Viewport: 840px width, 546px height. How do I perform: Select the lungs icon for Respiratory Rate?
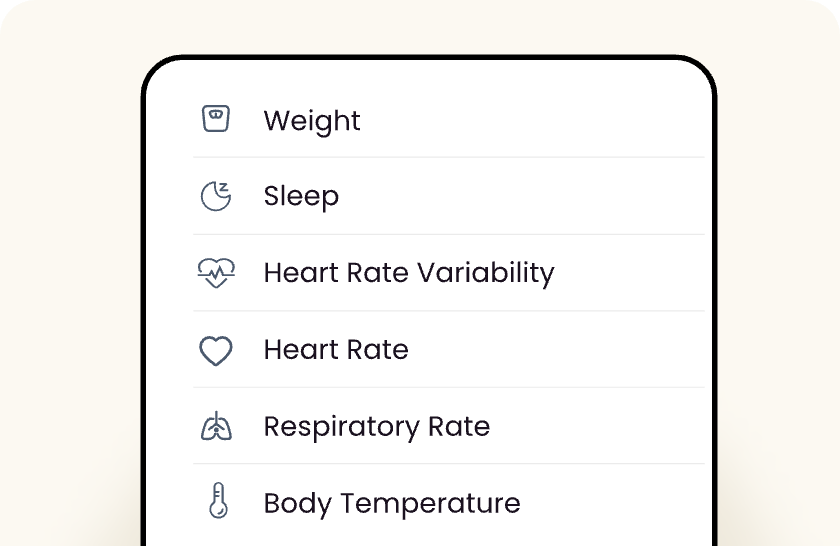tap(216, 427)
